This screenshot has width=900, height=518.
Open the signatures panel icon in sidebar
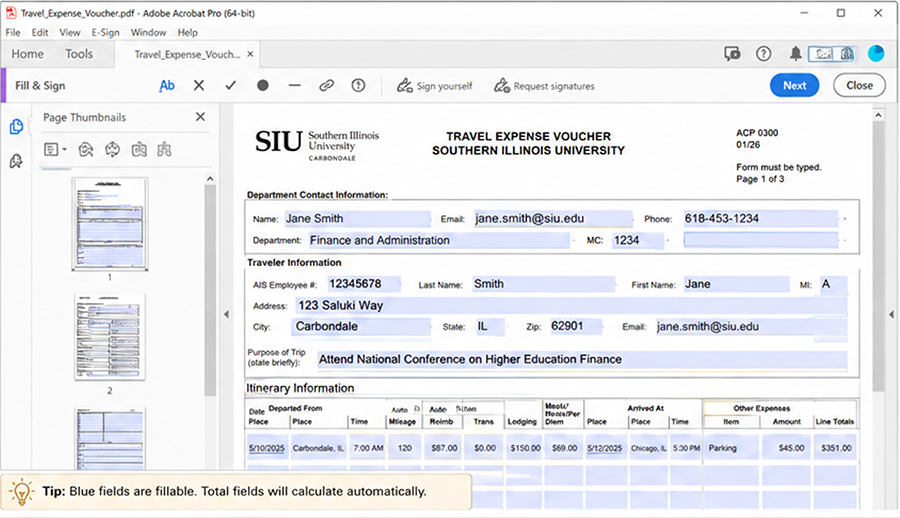click(x=16, y=161)
